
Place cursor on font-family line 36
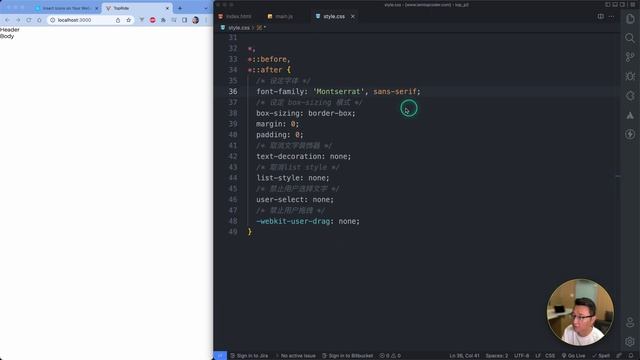[338, 91]
